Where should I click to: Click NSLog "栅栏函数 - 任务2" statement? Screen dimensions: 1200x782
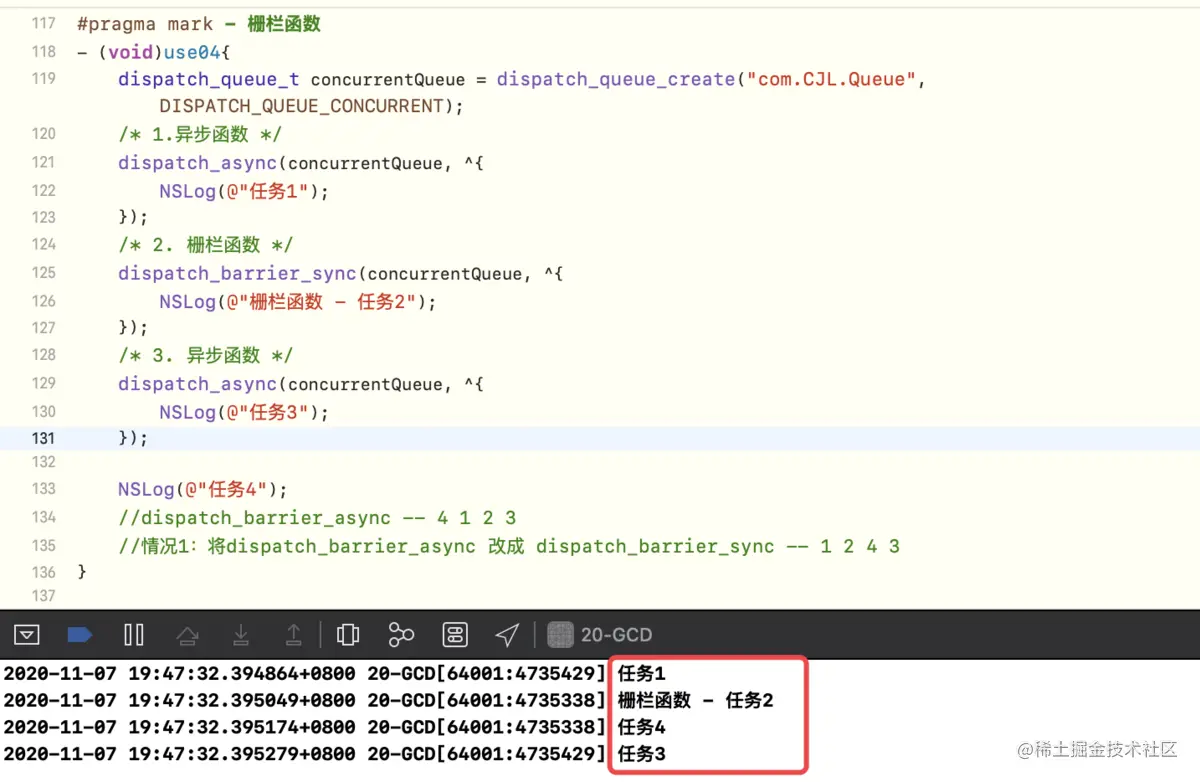pos(298,301)
